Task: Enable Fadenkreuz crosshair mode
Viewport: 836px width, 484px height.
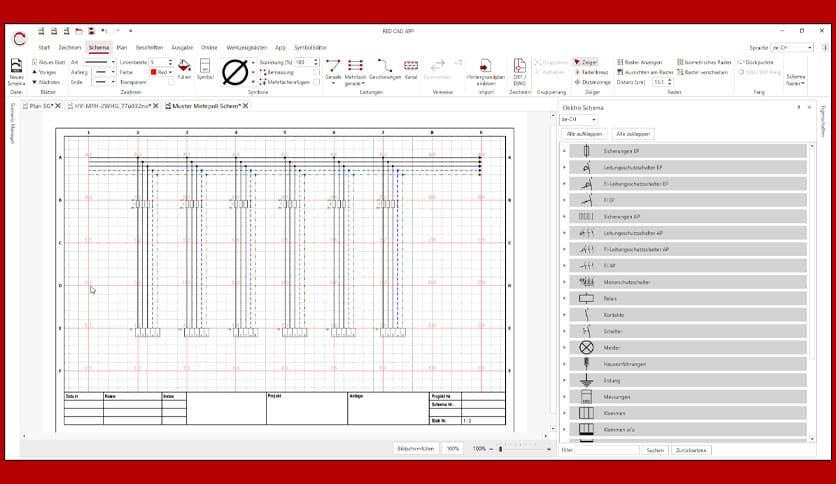Action: (591, 72)
